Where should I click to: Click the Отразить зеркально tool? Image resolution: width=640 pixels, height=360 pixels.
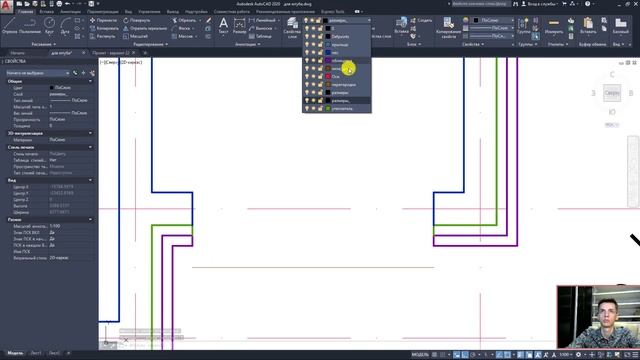click(145, 28)
